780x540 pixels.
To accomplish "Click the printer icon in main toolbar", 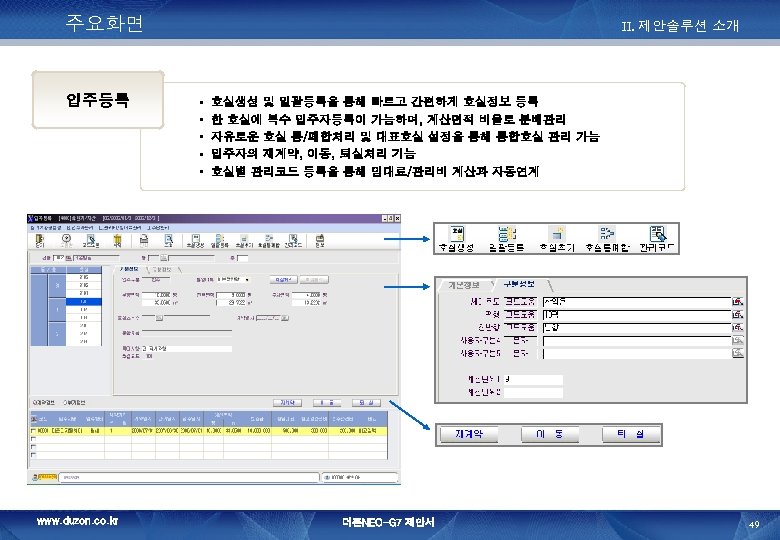I will point(144,240).
